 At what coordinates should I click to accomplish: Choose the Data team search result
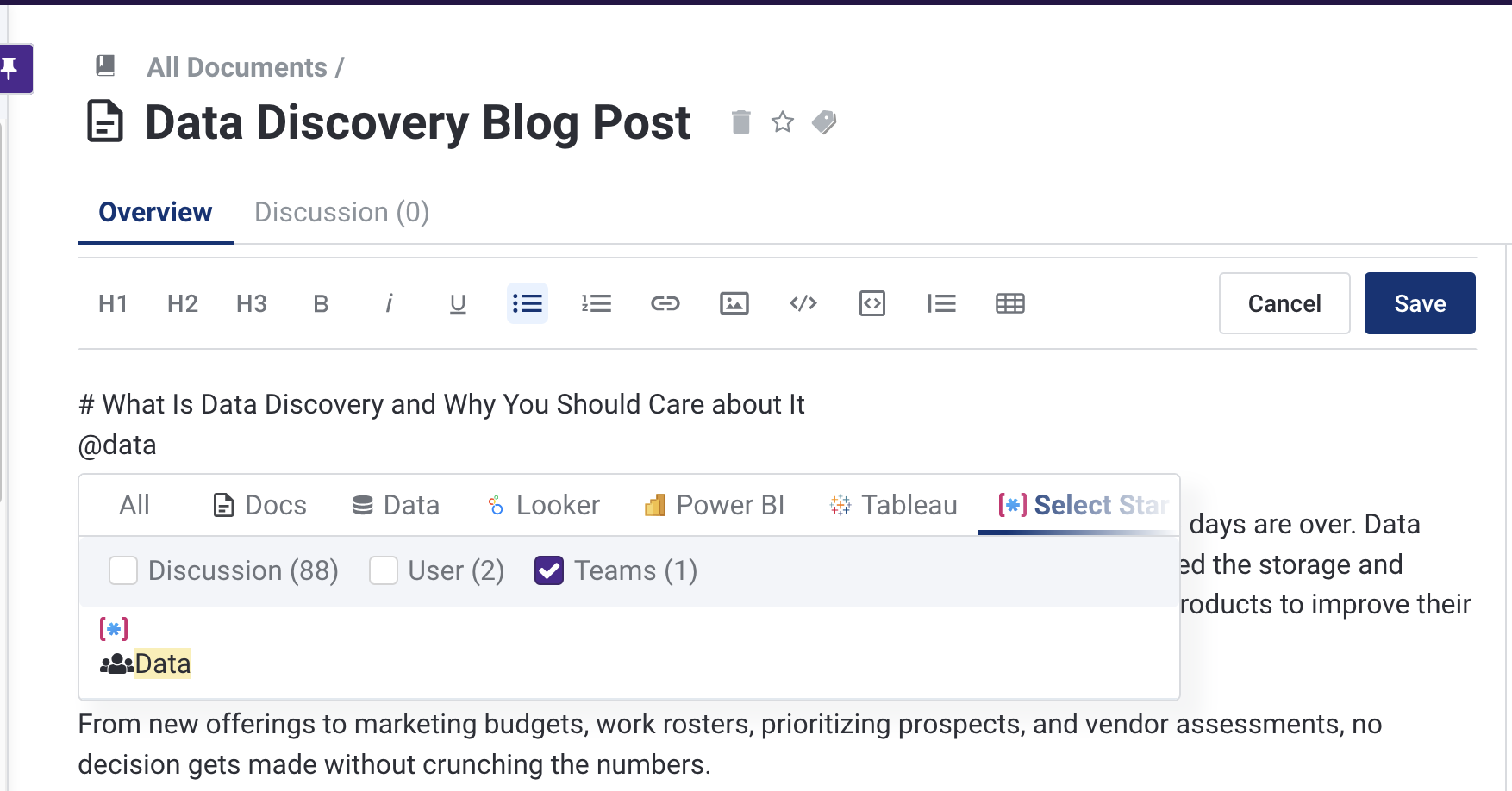click(x=161, y=663)
